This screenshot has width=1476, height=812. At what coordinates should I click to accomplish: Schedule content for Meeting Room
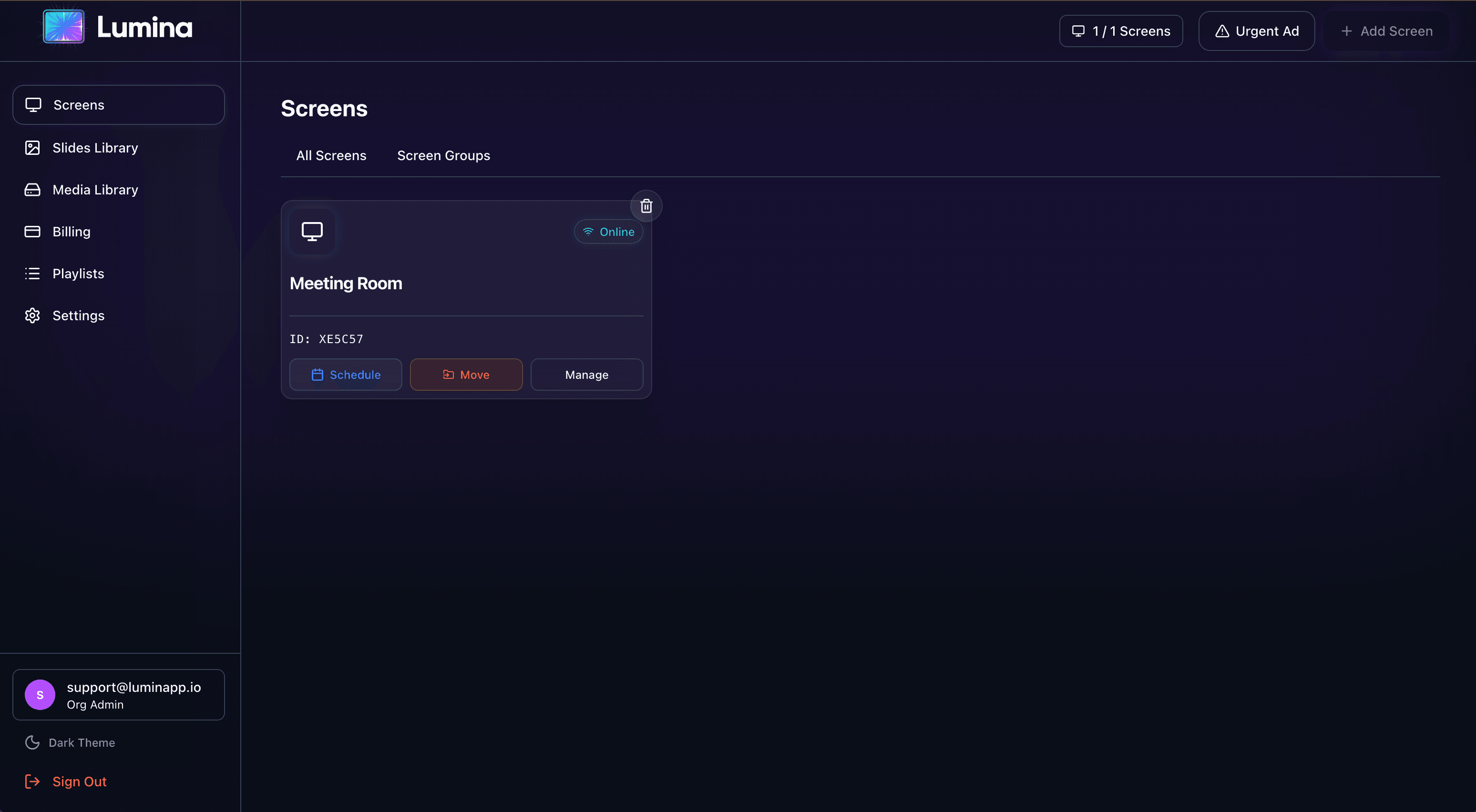(x=346, y=375)
